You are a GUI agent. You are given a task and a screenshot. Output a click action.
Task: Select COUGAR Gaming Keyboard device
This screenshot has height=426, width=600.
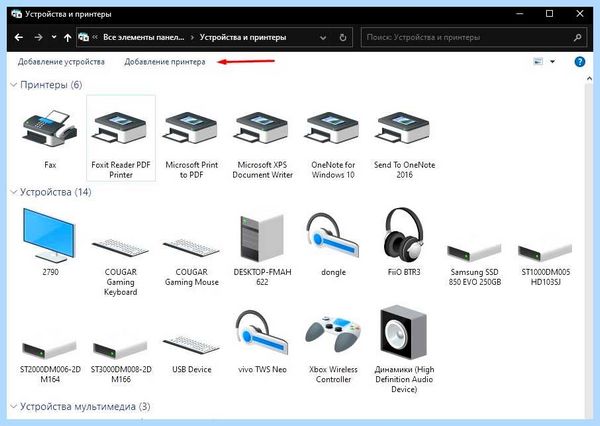click(x=121, y=249)
